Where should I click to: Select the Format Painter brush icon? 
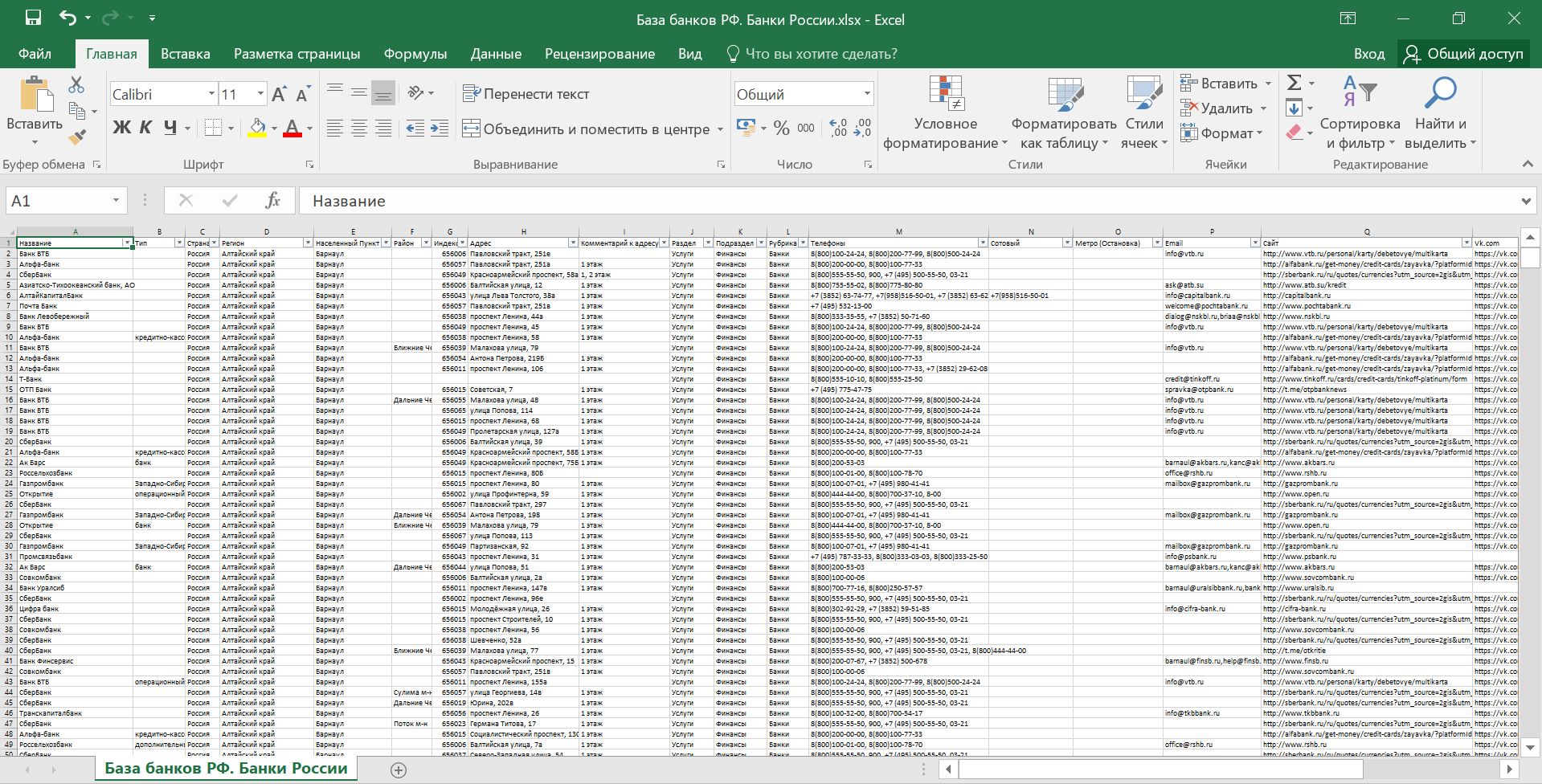pyautogui.click(x=76, y=137)
